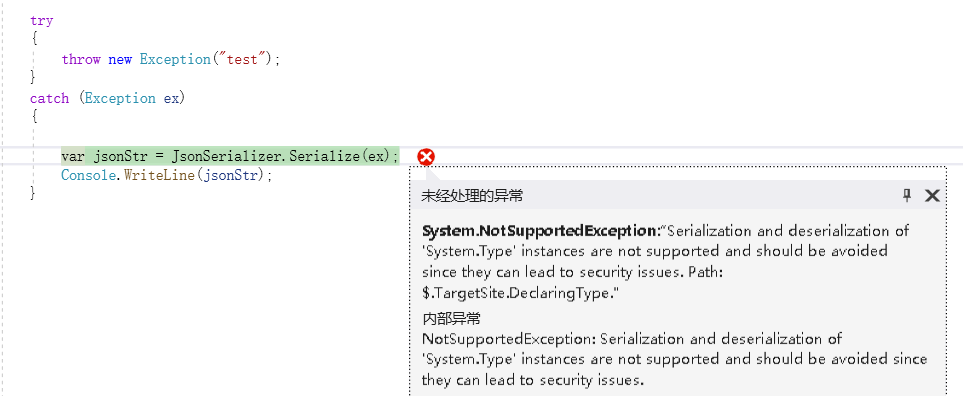The image size is (963, 396).
Task: Click the Serialize method call
Action: click(324, 156)
